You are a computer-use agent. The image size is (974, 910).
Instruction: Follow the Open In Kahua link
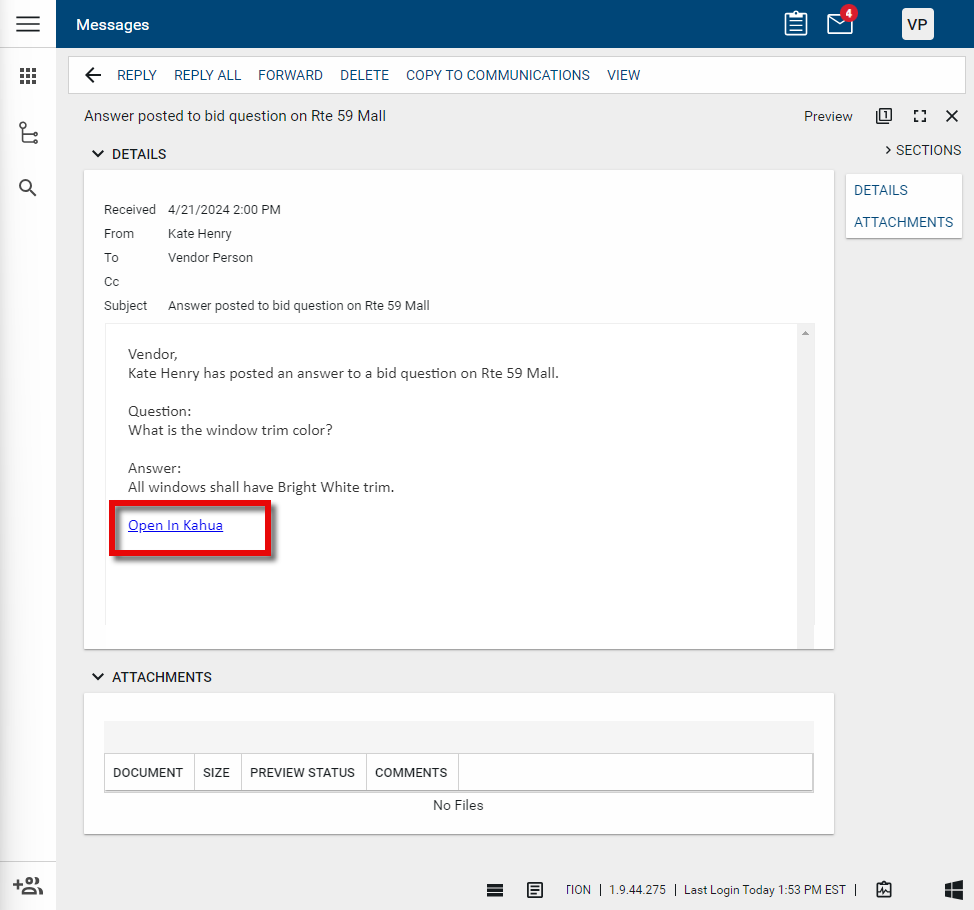click(175, 525)
